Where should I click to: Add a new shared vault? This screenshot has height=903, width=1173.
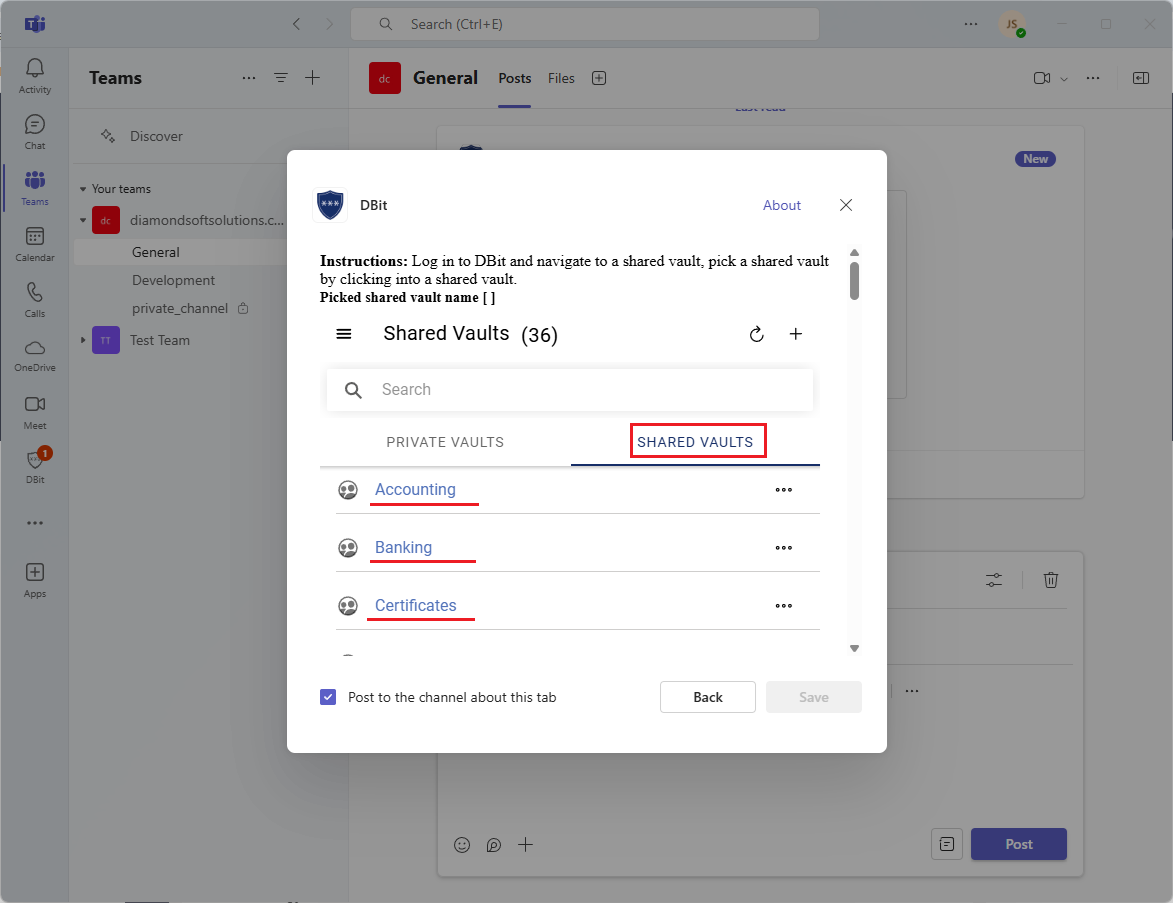point(796,334)
